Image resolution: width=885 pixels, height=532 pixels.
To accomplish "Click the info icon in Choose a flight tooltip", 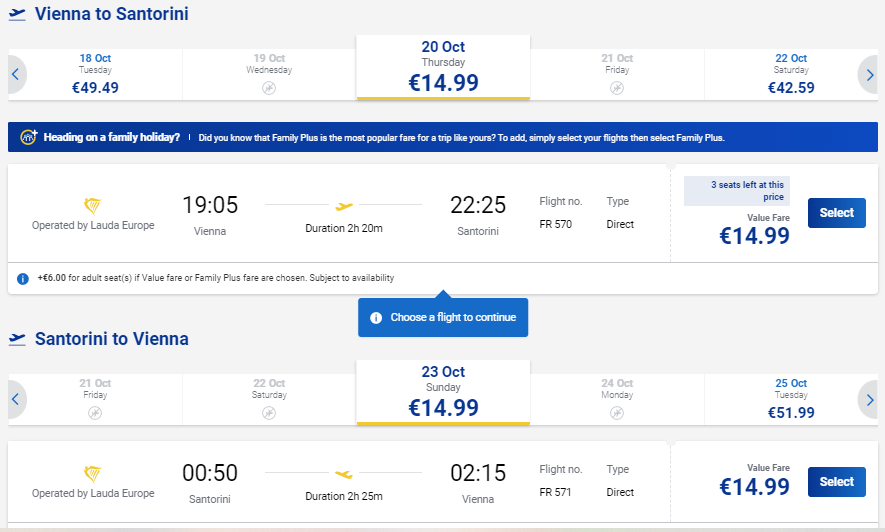I will pos(376,318).
